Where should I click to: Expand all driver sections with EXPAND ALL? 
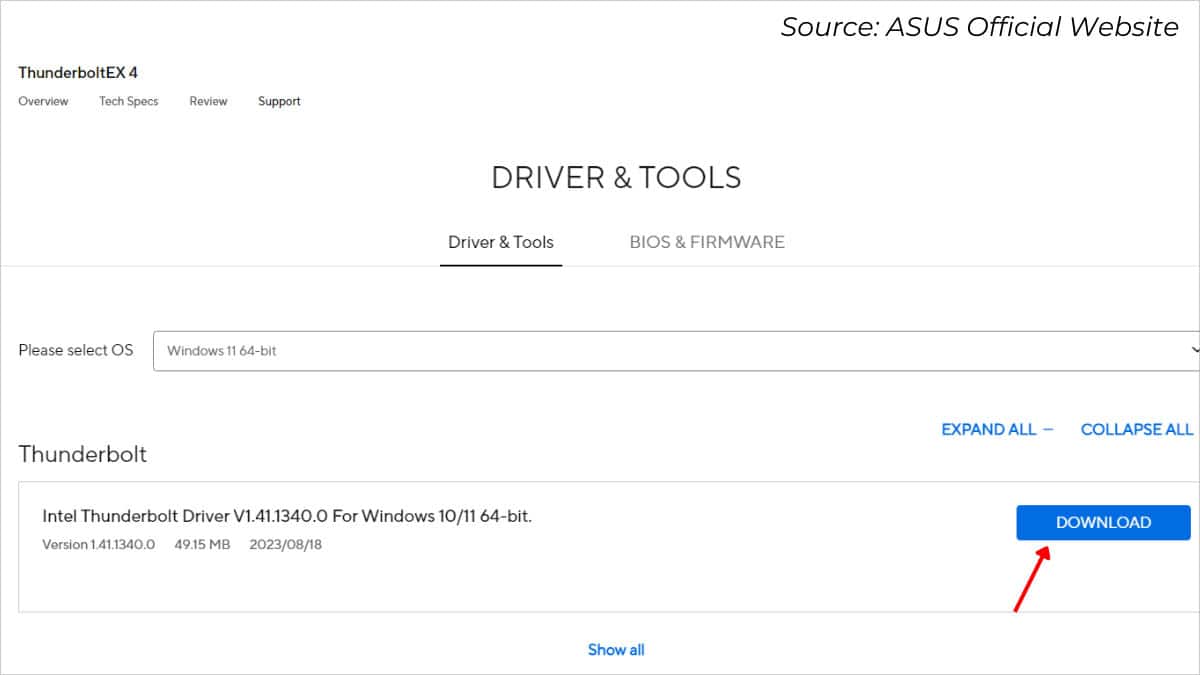click(x=988, y=429)
